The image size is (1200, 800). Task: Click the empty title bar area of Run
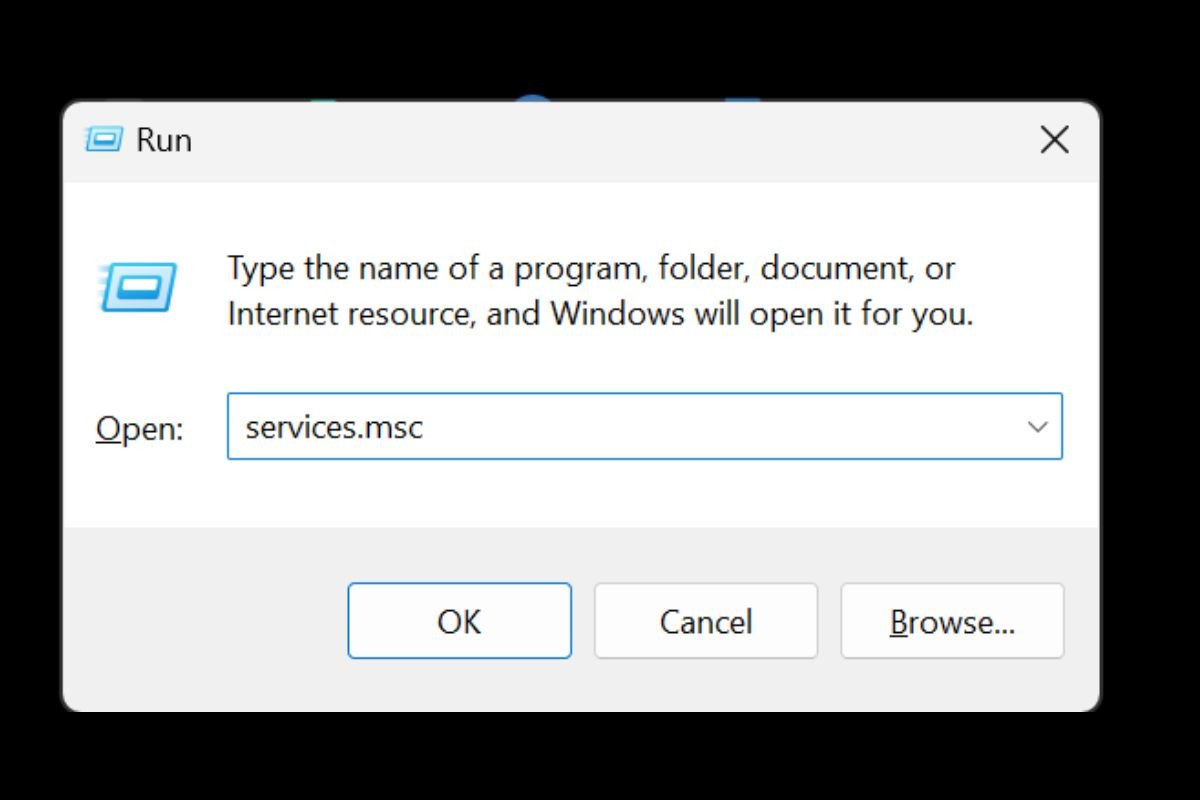point(600,140)
